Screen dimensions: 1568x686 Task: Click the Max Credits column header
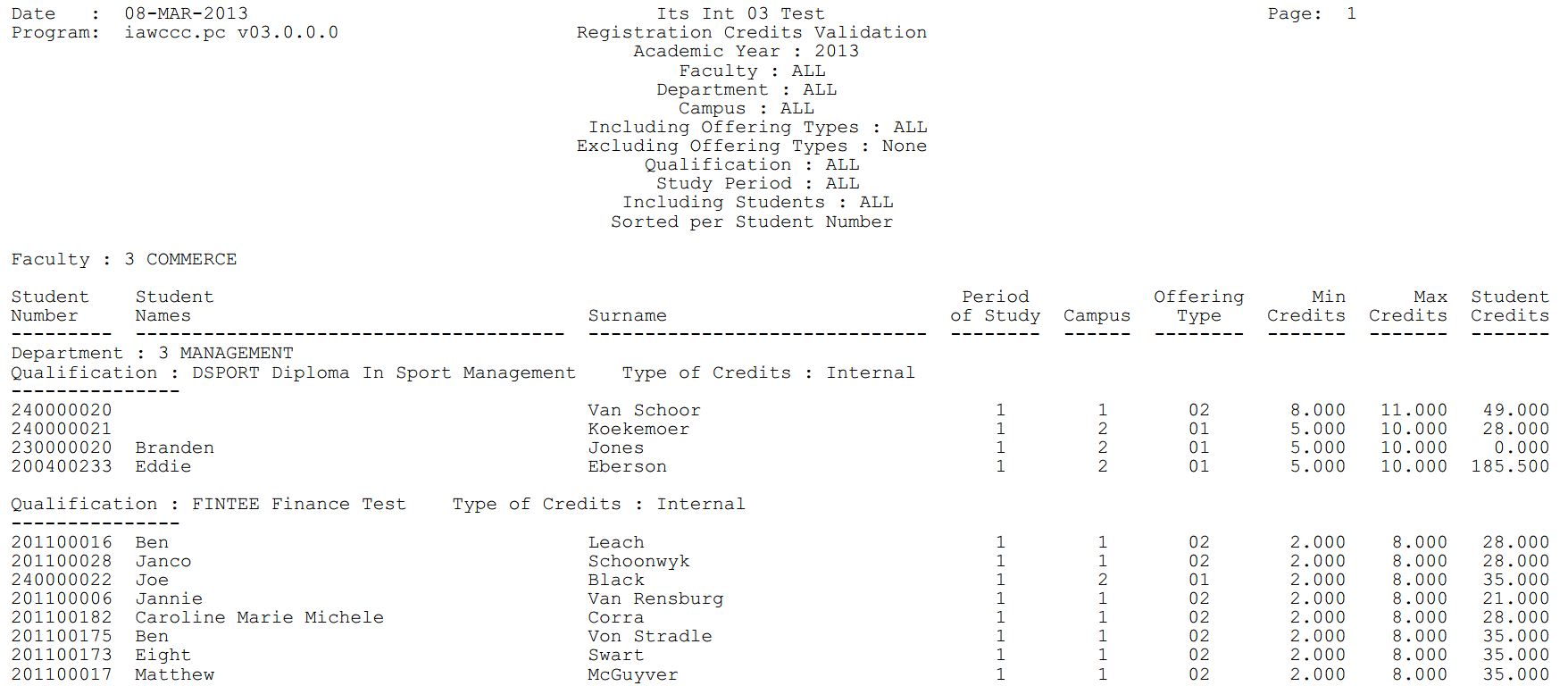point(1407,306)
